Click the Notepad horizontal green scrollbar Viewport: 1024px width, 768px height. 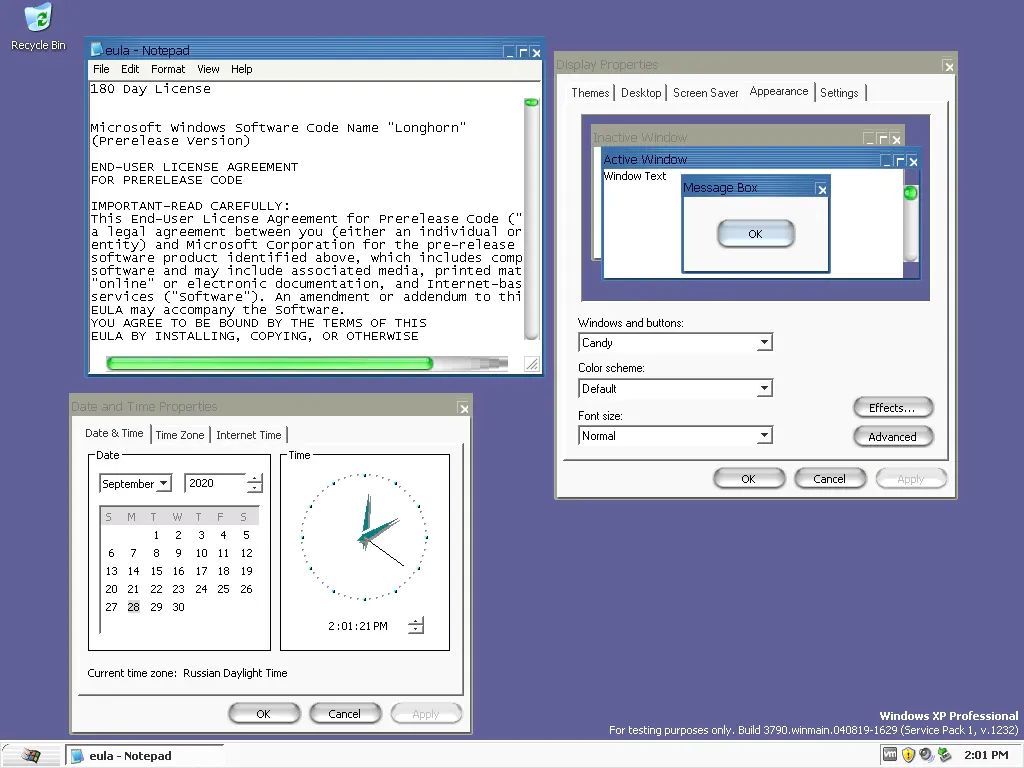coord(269,364)
